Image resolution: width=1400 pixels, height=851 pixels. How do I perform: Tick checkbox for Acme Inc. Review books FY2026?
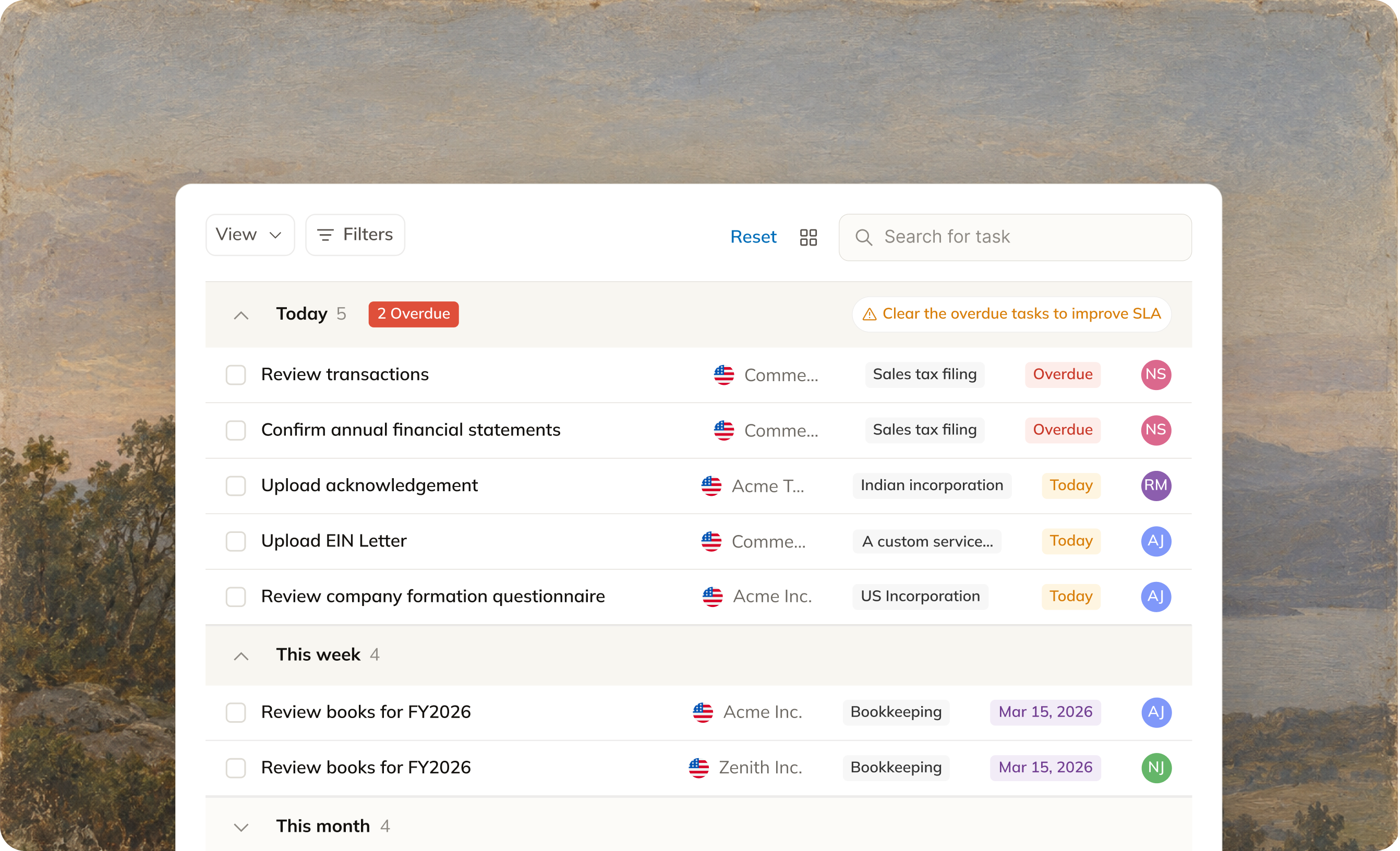click(235, 713)
